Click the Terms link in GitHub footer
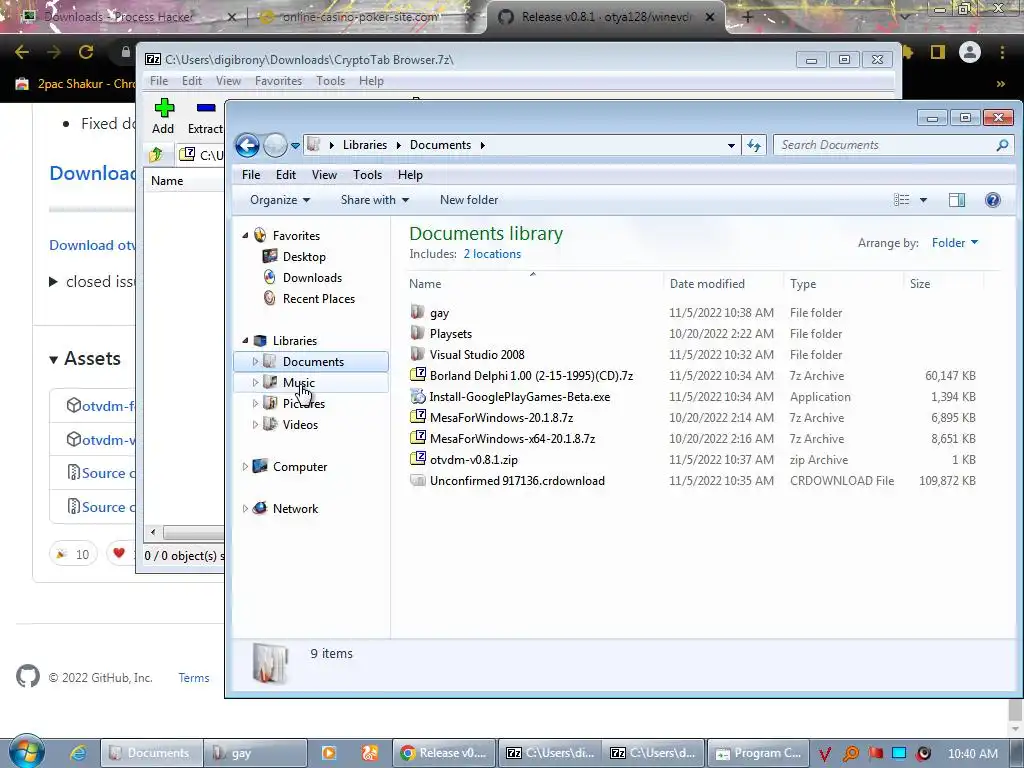 tap(194, 678)
